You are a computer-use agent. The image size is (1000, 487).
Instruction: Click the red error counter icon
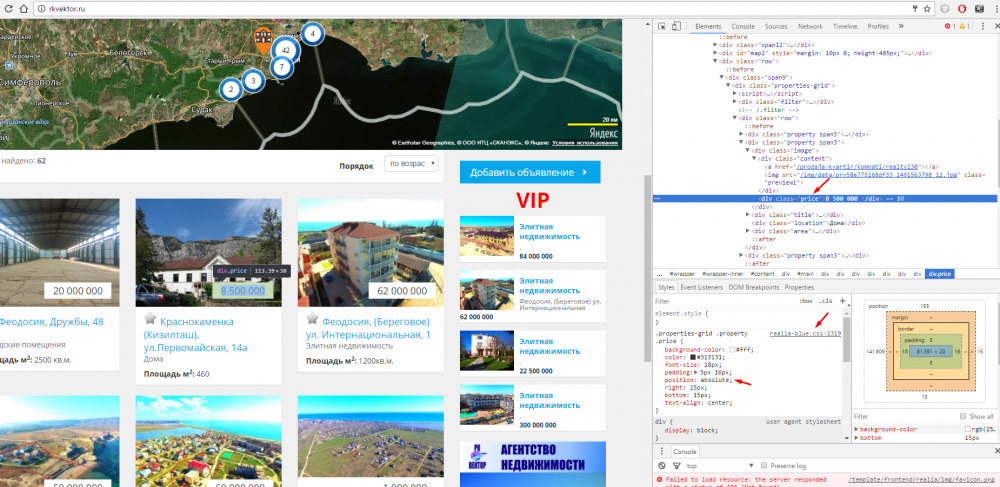(x=950, y=27)
